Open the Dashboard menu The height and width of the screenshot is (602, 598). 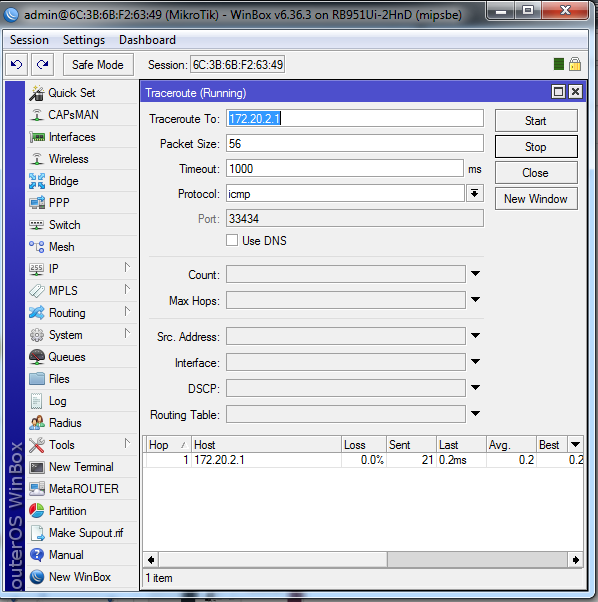[148, 40]
